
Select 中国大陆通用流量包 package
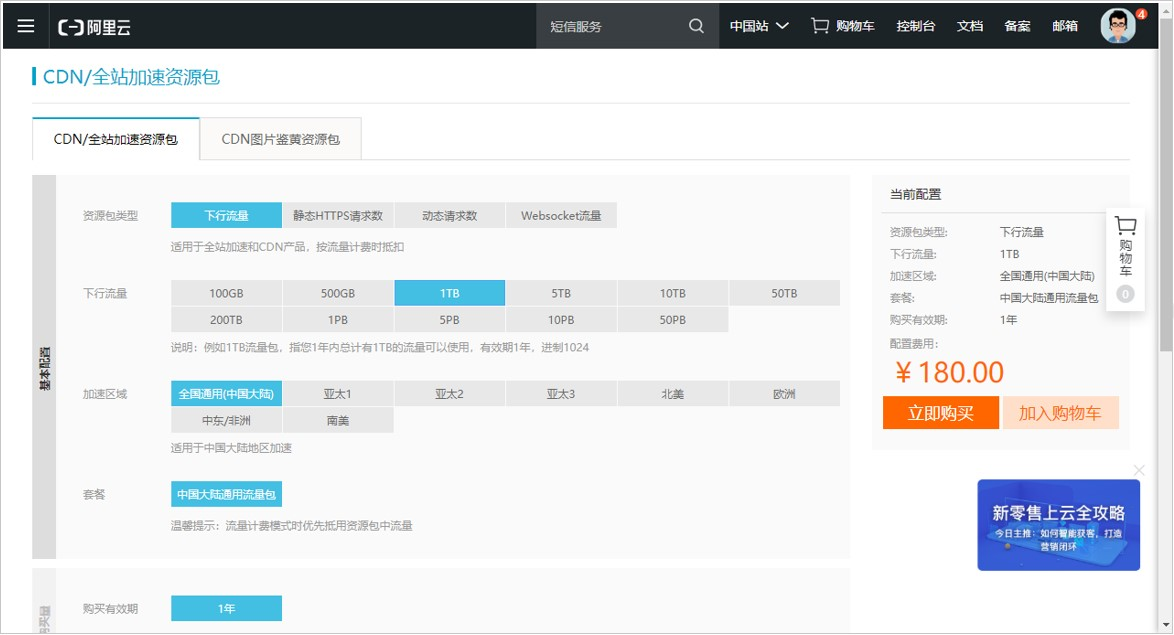point(226,494)
